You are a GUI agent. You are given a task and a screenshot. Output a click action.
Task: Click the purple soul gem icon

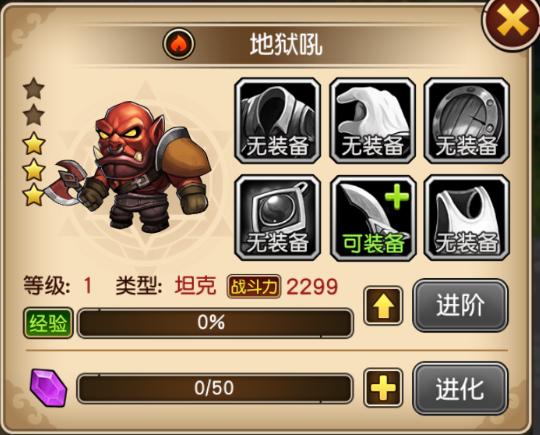click(48, 388)
